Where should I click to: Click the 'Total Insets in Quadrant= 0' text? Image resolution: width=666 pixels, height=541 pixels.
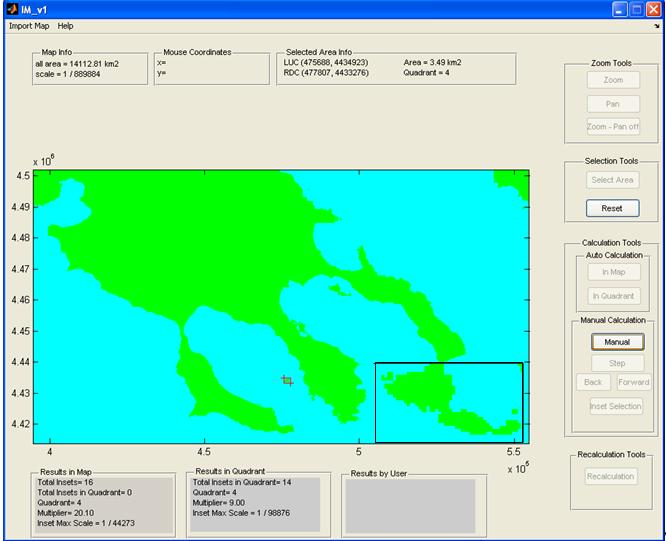tap(85, 493)
